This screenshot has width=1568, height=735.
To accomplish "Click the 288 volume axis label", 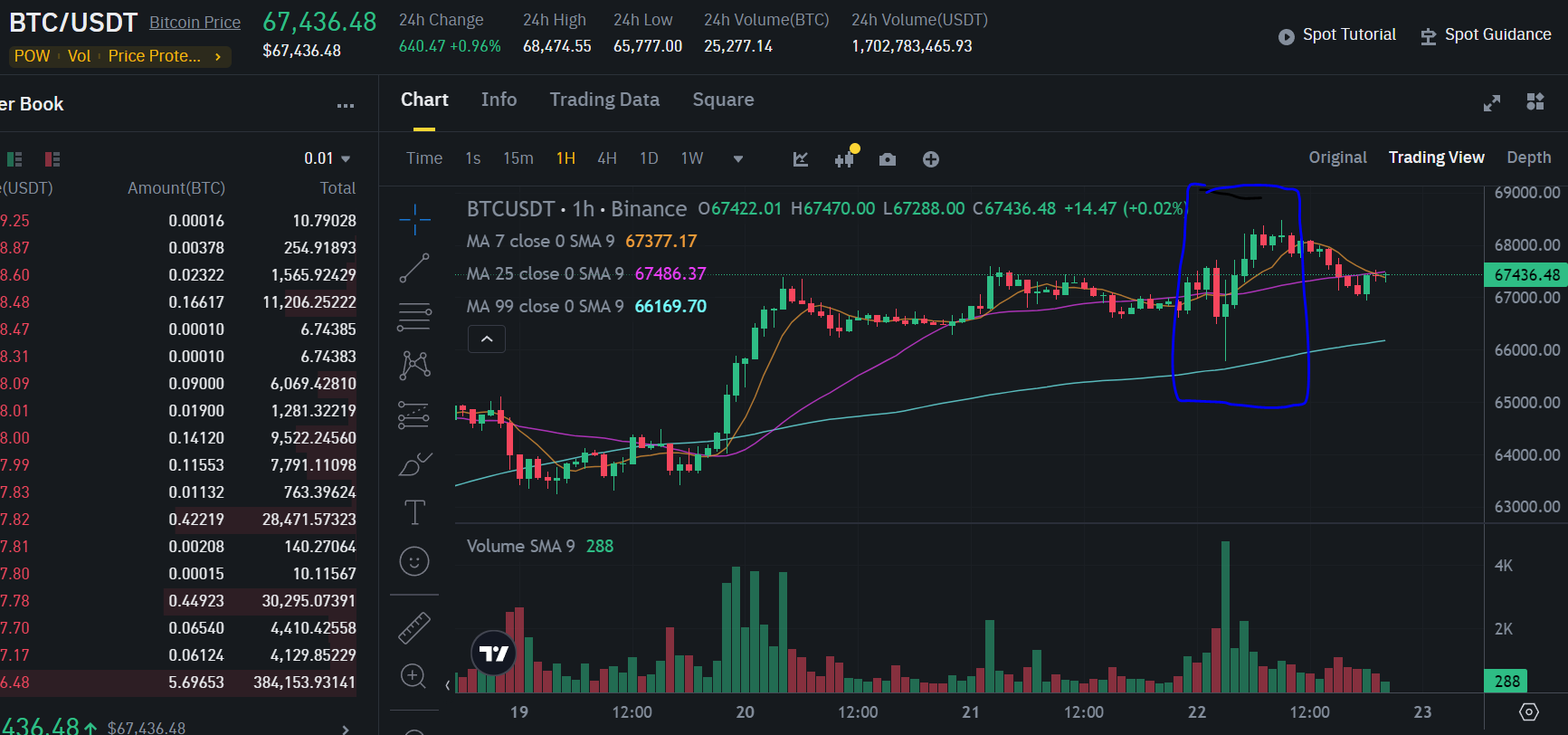I will pos(1506,681).
